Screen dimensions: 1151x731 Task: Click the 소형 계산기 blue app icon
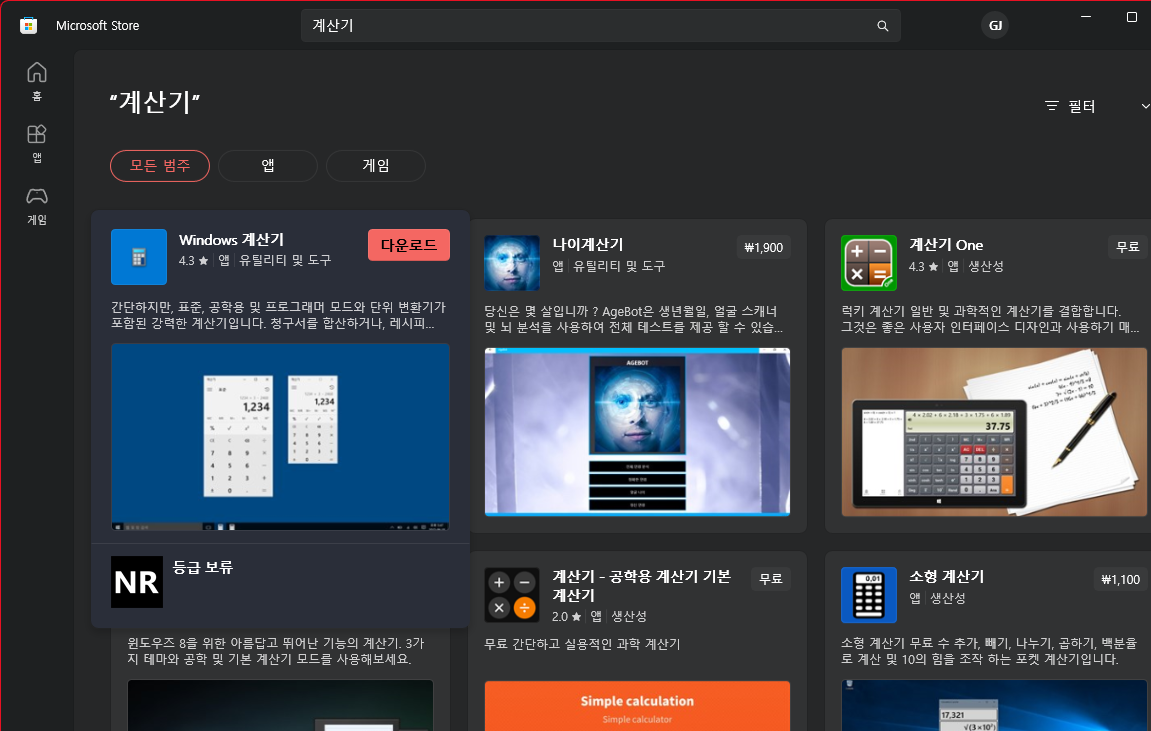pos(869,594)
